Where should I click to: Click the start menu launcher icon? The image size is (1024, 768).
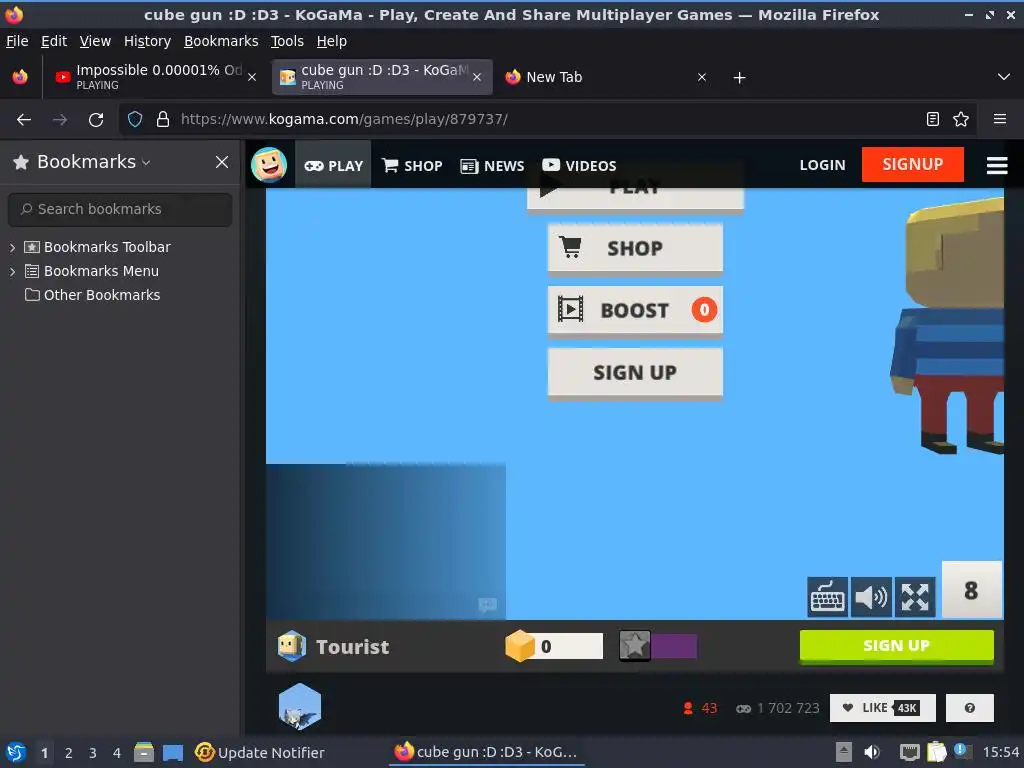coord(16,752)
